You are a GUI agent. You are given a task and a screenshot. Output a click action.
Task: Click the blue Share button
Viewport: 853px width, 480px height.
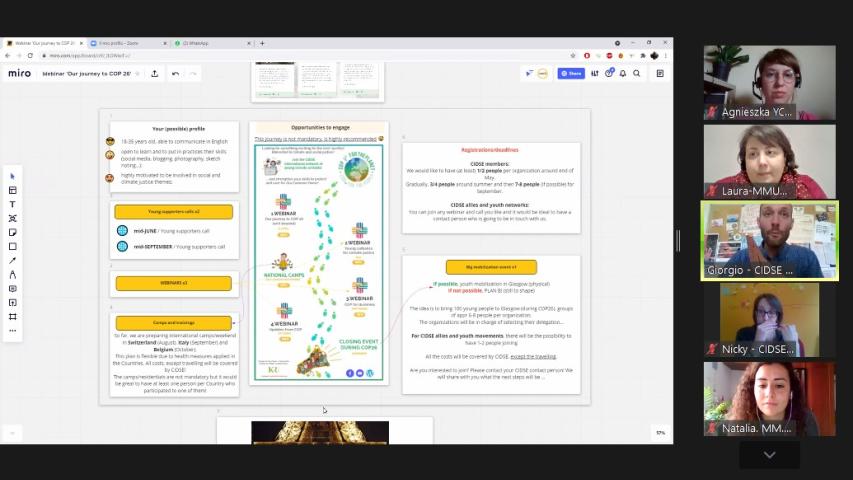[x=571, y=73]
